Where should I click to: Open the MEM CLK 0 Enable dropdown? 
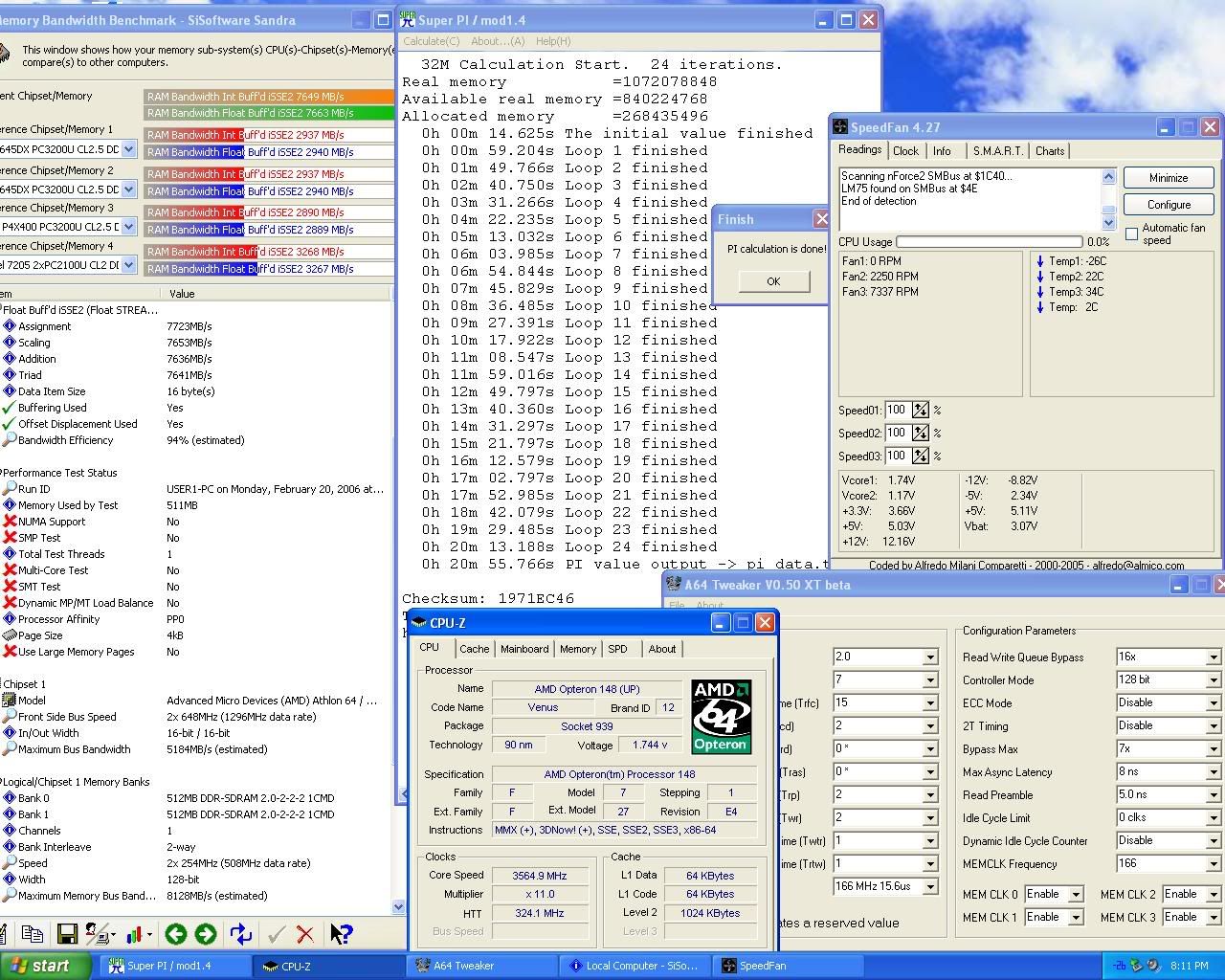point(1076,895)
